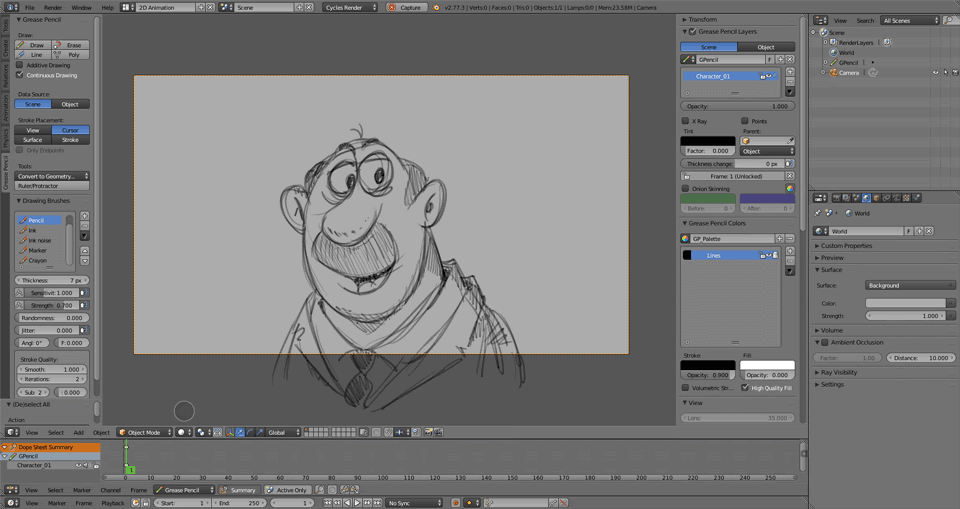Viewport: 960px width, 509px height.
Task: Toggle the High Quality Fill checkbox
Action: (745, 388)
